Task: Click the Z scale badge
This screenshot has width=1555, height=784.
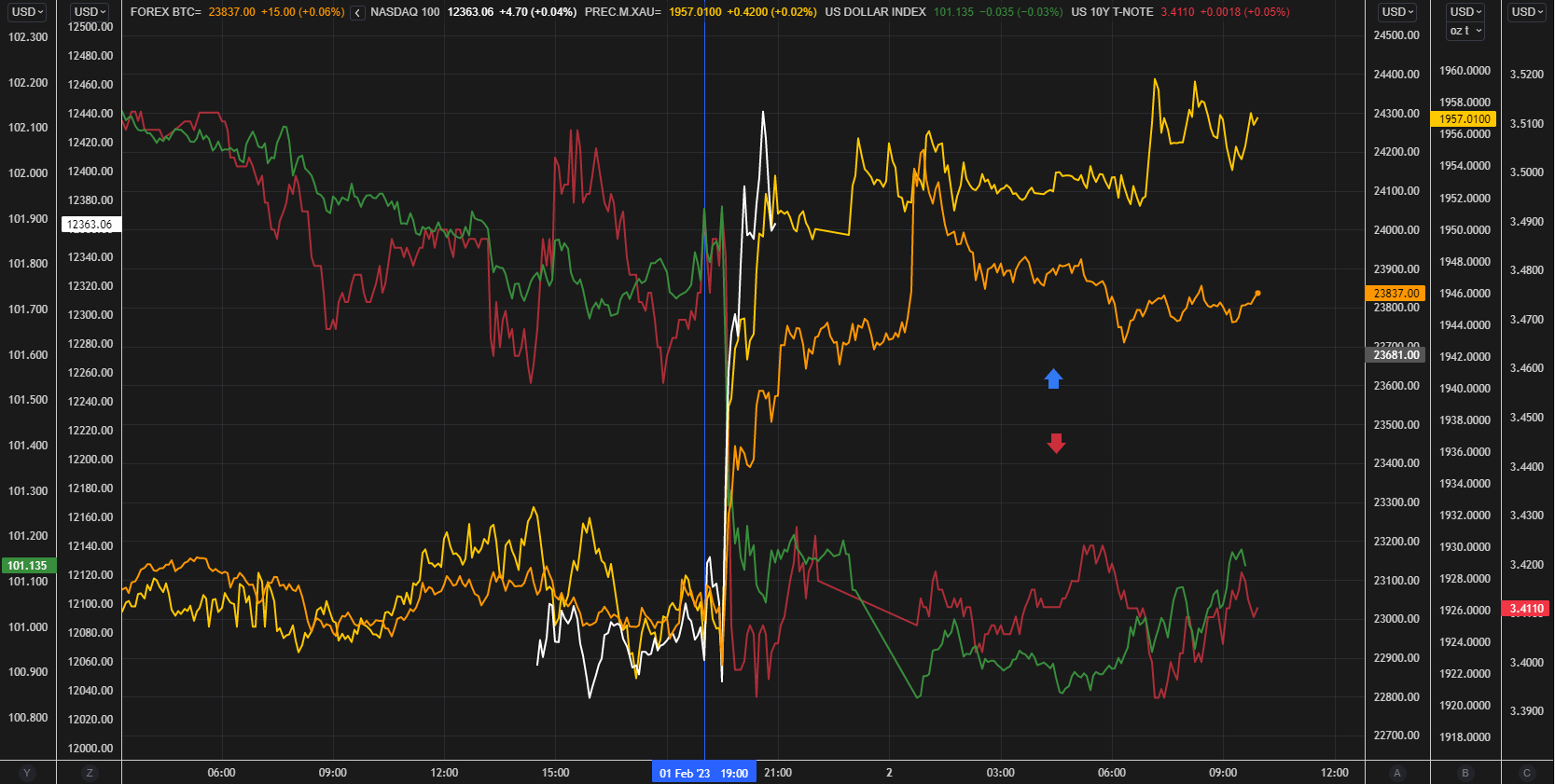Action: (90, 773)
